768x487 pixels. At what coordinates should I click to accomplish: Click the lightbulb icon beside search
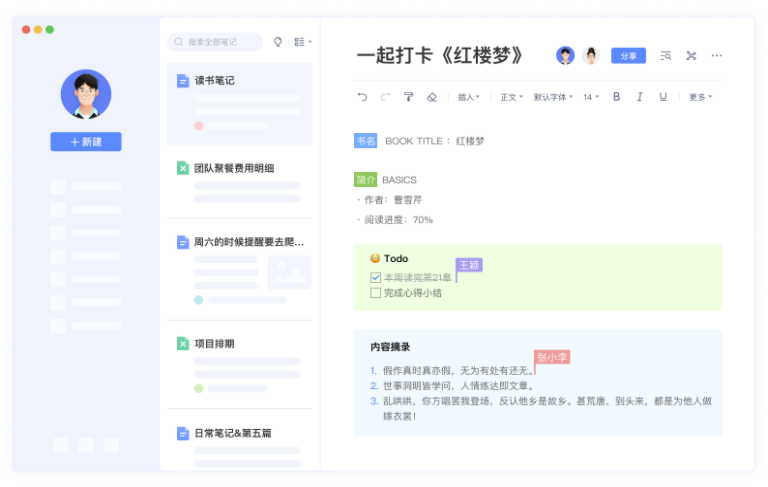[x=278, y=42]
